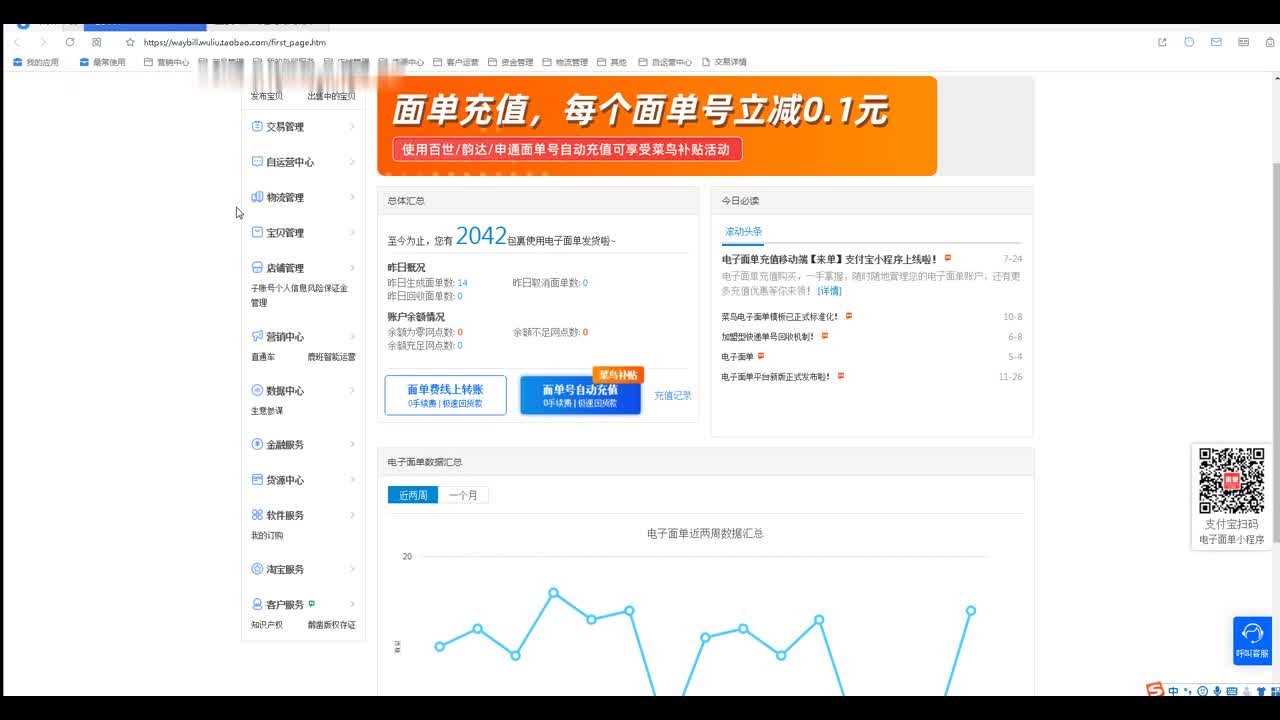Click the 客户服务 person icon
The width and height of the screenshot is (1280, 720).
tap(257, 604)
